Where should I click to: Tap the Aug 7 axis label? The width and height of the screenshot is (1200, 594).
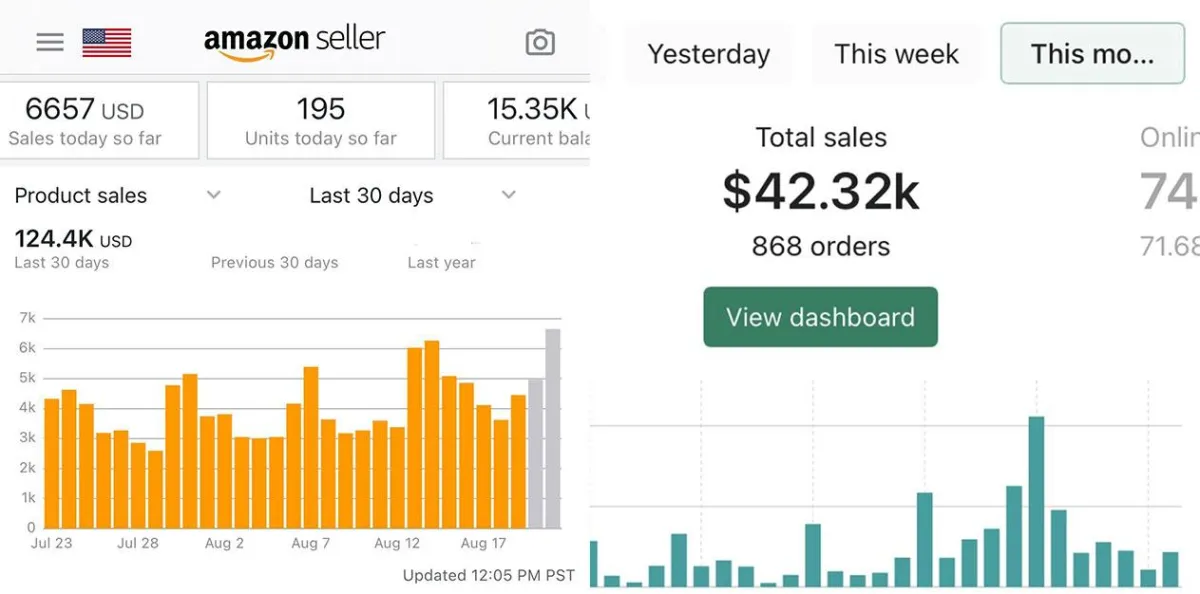click(311, 543)
